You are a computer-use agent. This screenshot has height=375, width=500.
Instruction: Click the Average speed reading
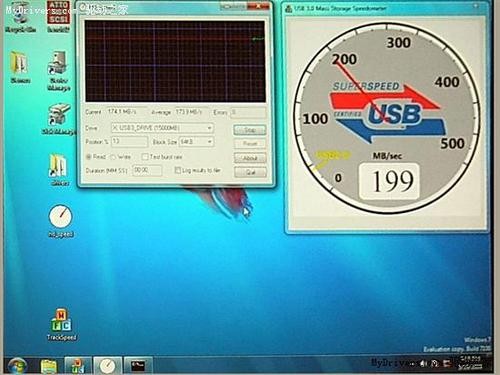point(189,112)
